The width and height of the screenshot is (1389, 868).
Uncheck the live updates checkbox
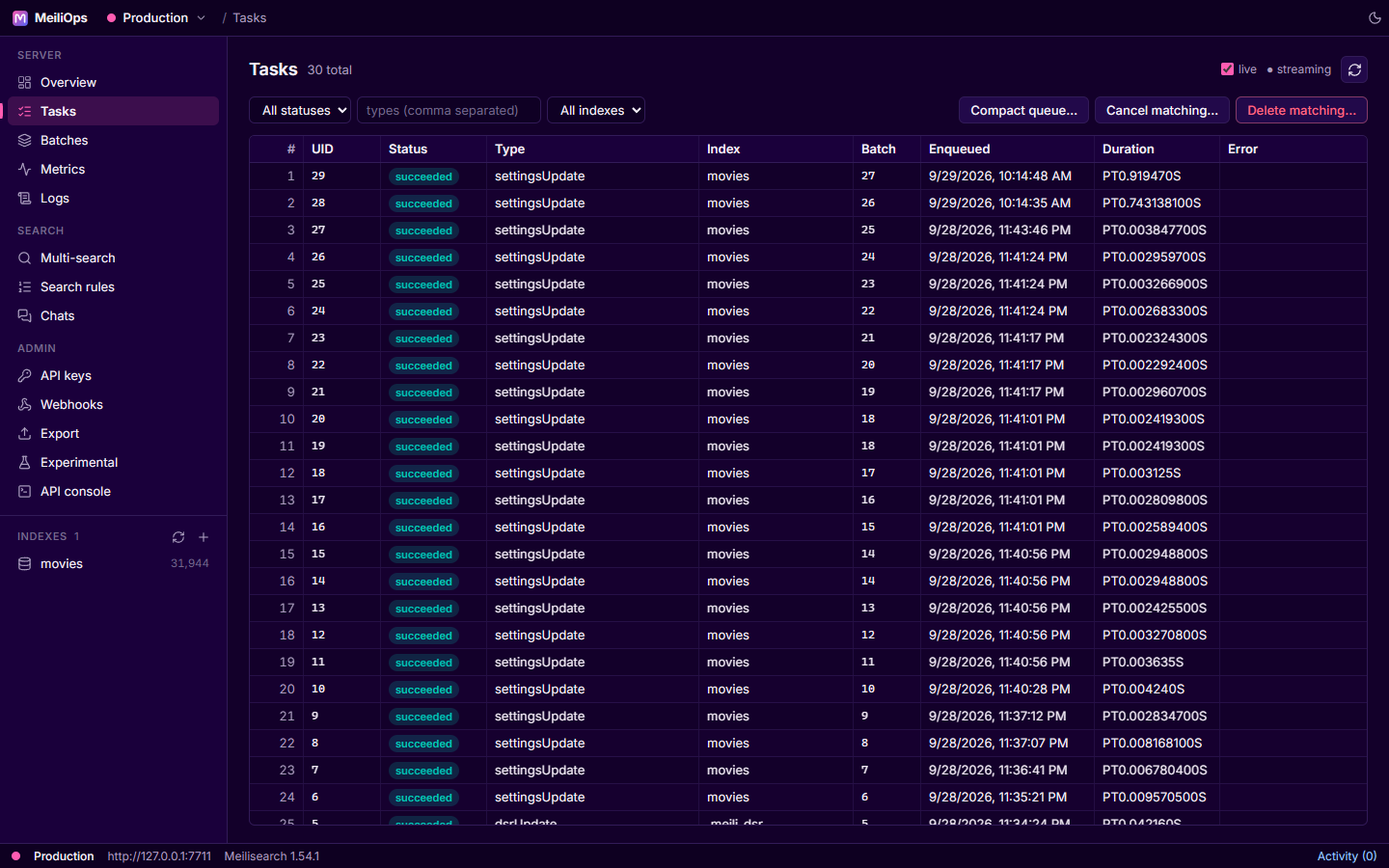[x=1227, y=69]
